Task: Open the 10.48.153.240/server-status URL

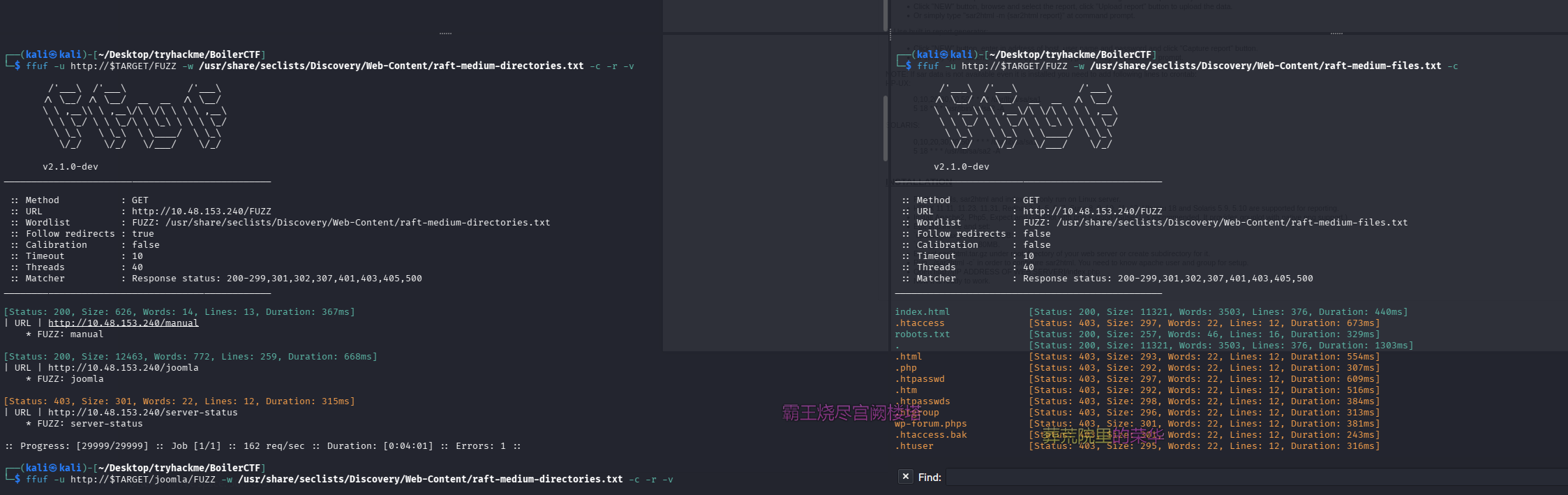Action: (x=142, y=413)
